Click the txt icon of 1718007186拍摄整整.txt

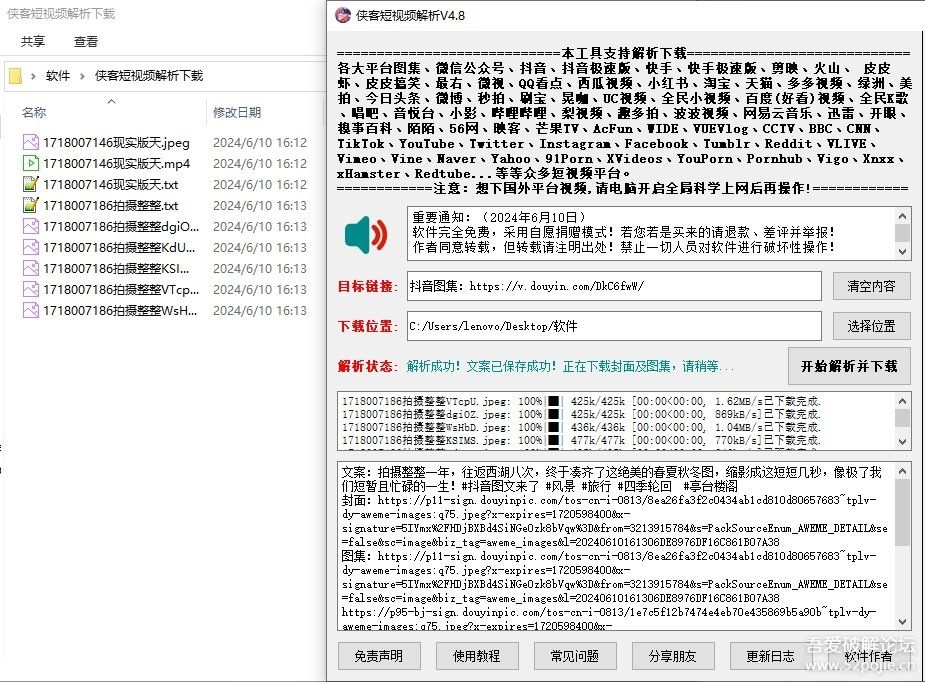[31, 205]
